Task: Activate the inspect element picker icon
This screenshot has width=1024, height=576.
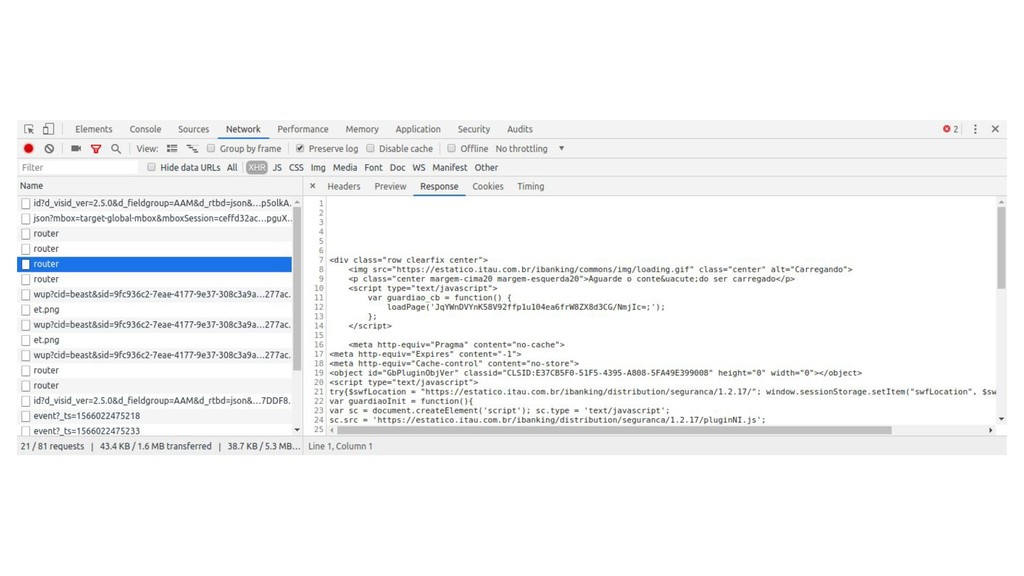Action: (x=29, y=129)
